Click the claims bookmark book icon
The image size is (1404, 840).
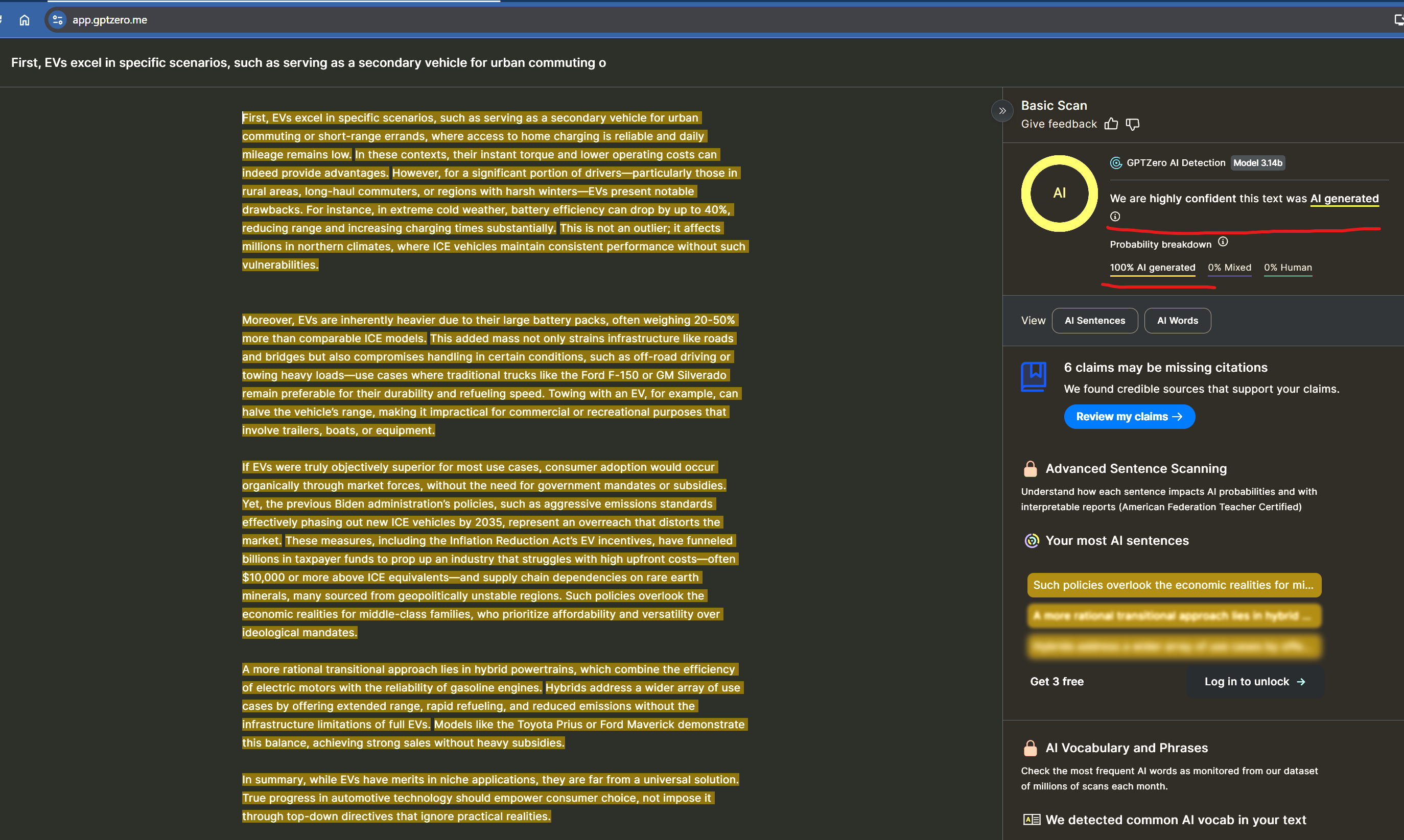pyautogui.click(x=1033, y=376)
